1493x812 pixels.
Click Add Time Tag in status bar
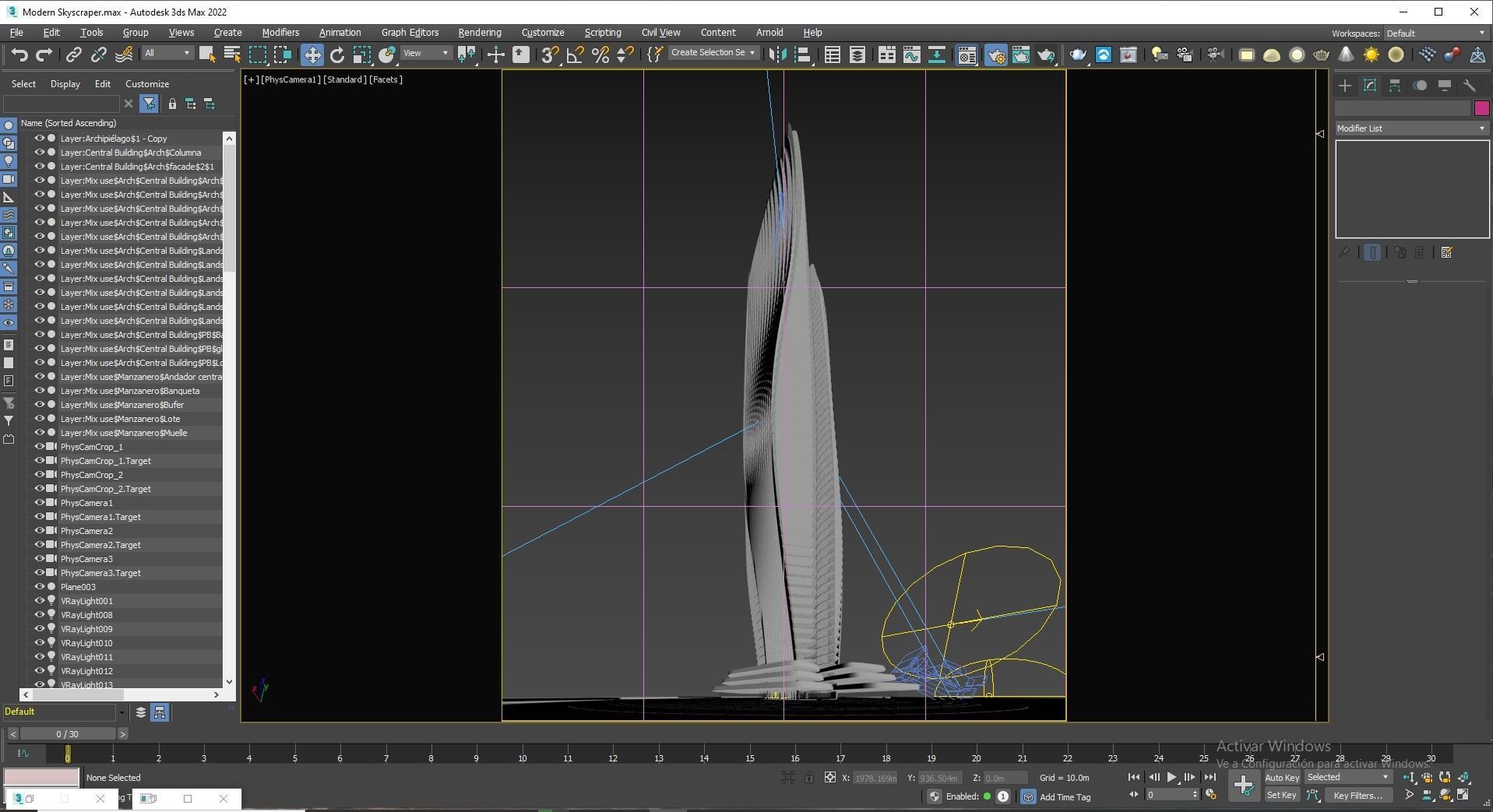point(1065,797)
